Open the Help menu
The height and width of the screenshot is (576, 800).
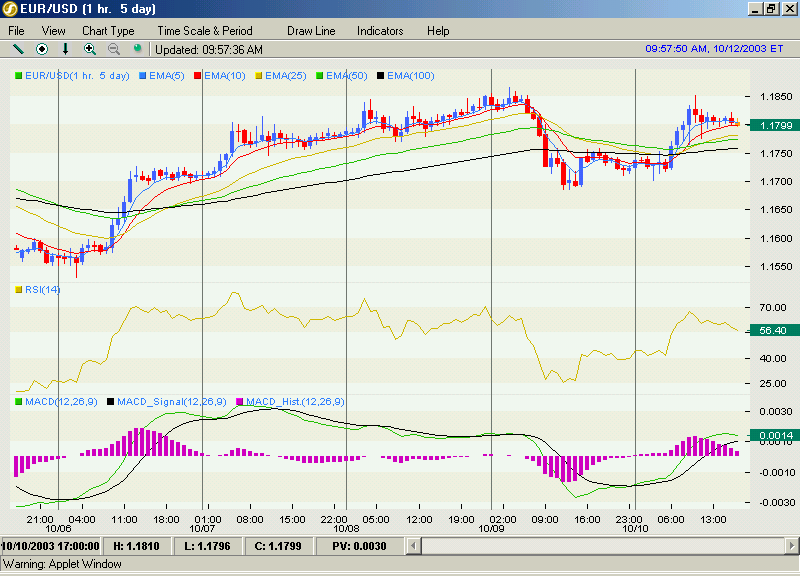point(438,31)
